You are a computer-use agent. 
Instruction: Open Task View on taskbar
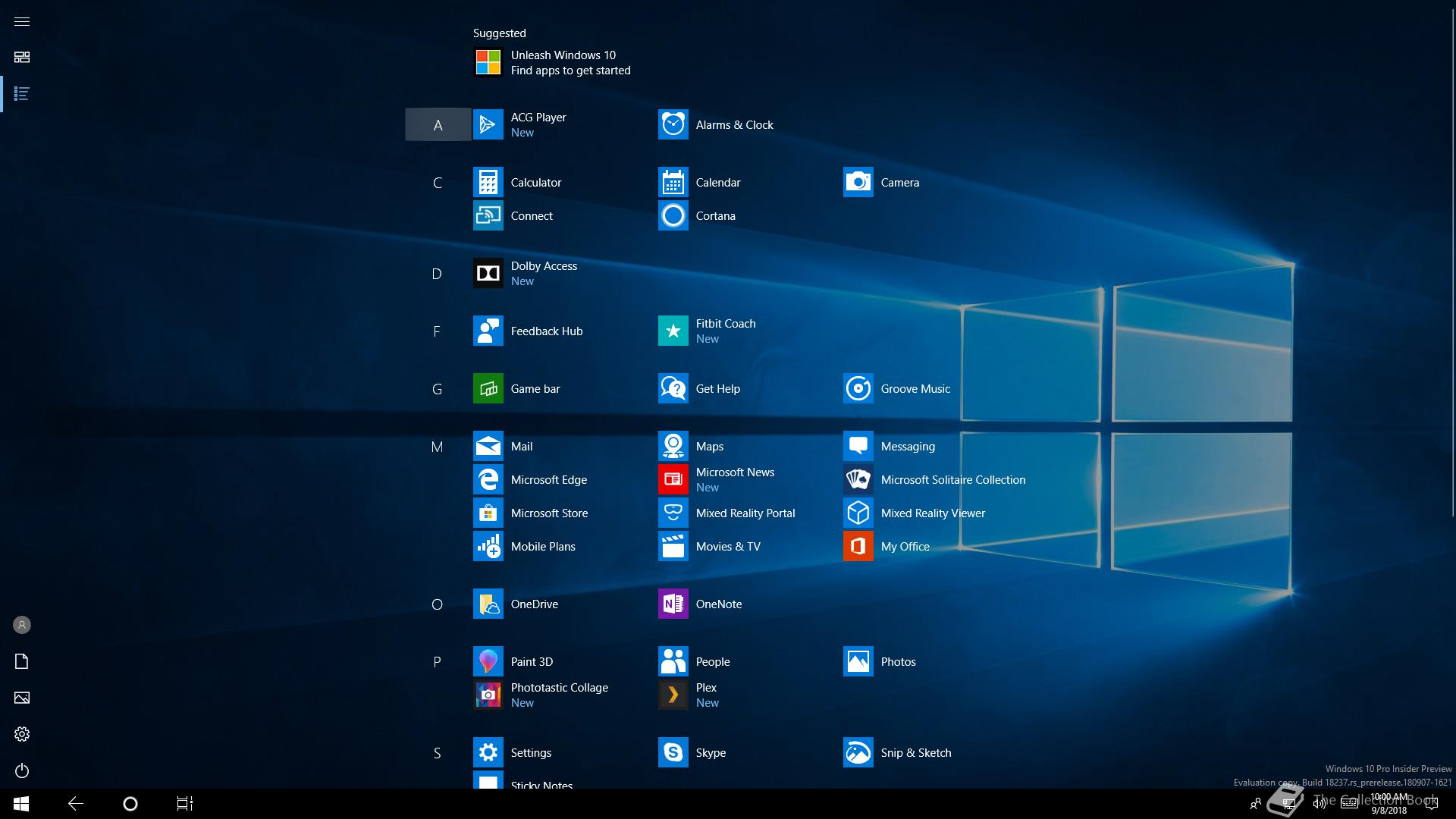pyautogui.click(x=185, y=804)
